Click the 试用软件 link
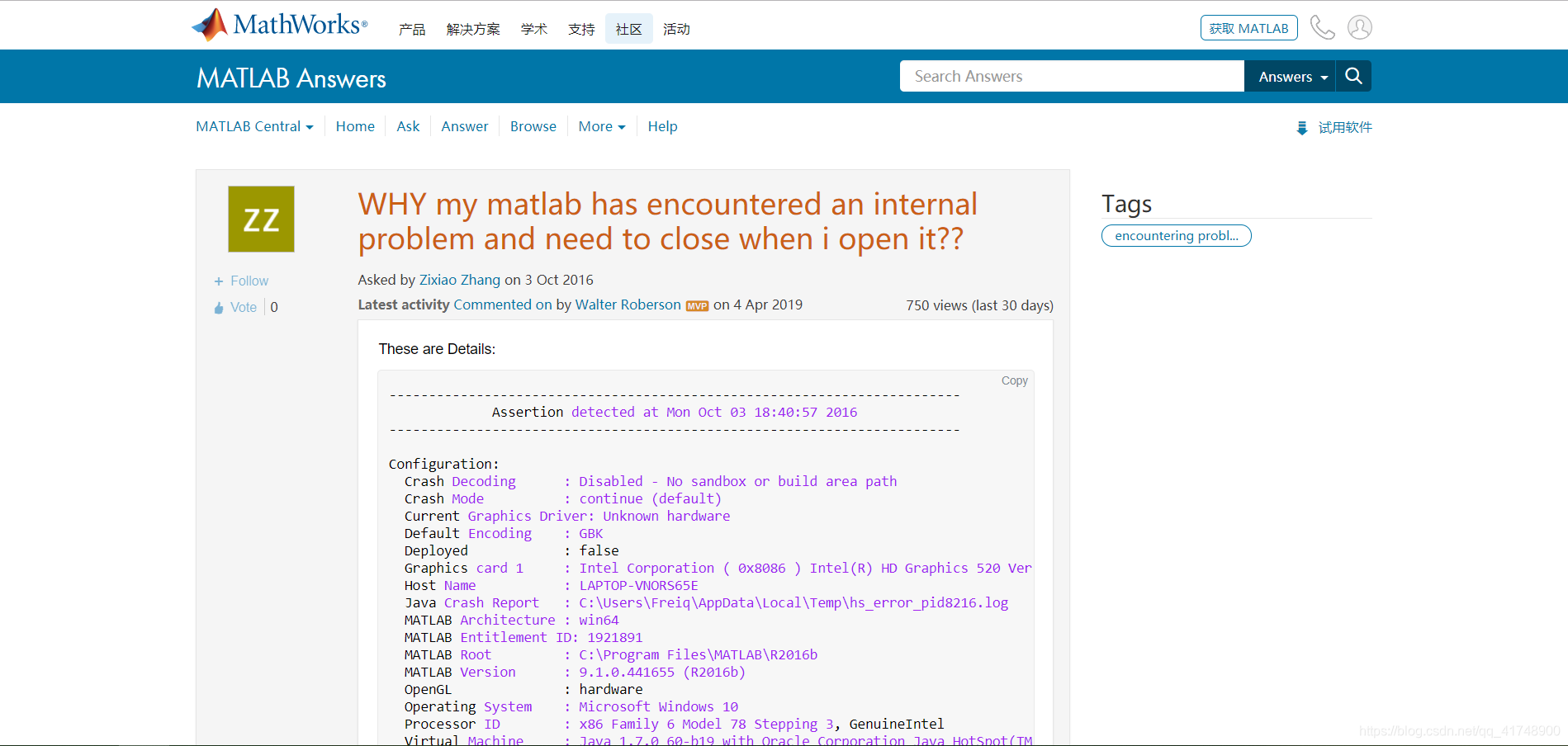The image size is (1568, 746). (1345, 128)
